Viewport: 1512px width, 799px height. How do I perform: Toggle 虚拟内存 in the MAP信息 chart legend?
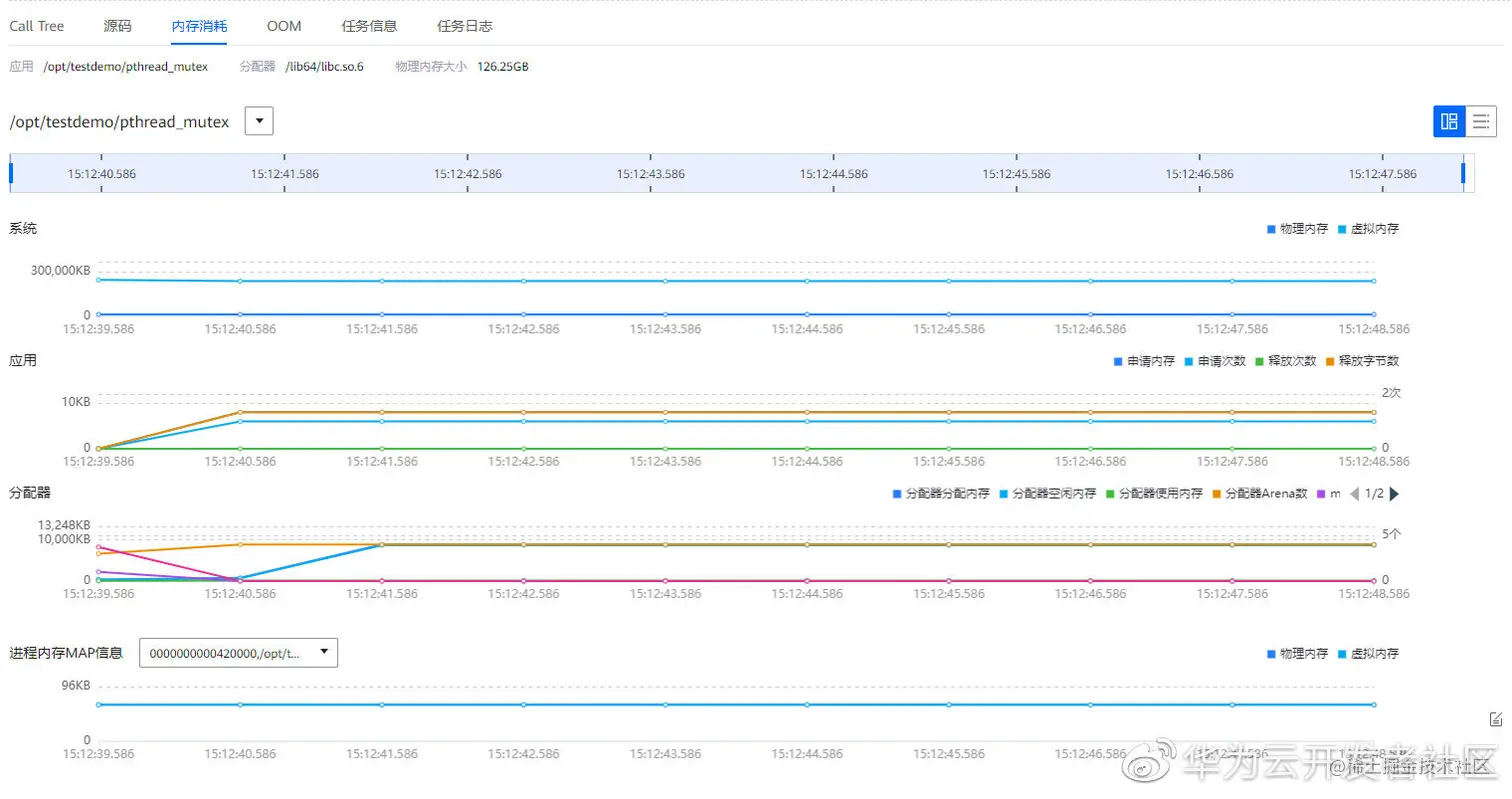(1368, 654)
